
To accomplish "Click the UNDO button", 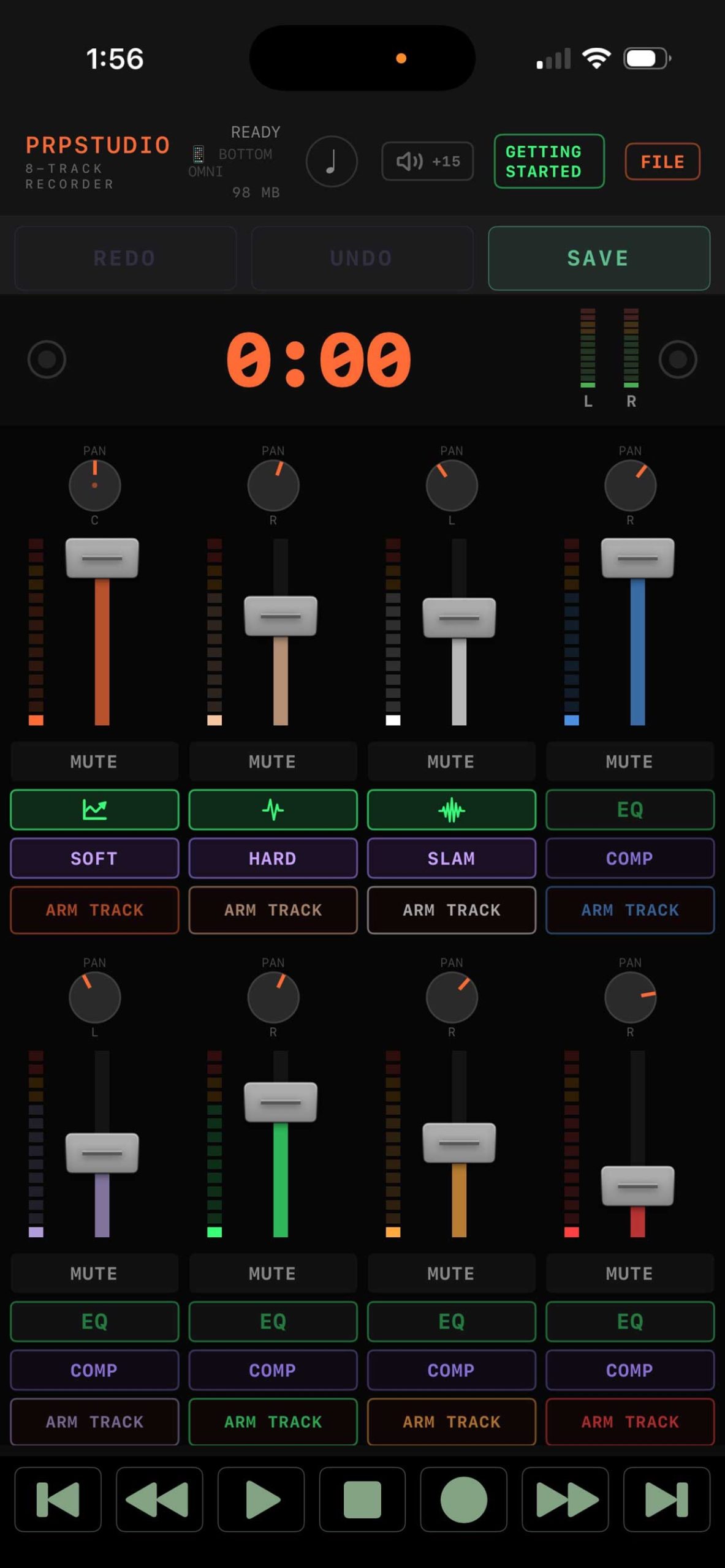I will (362, 258).
